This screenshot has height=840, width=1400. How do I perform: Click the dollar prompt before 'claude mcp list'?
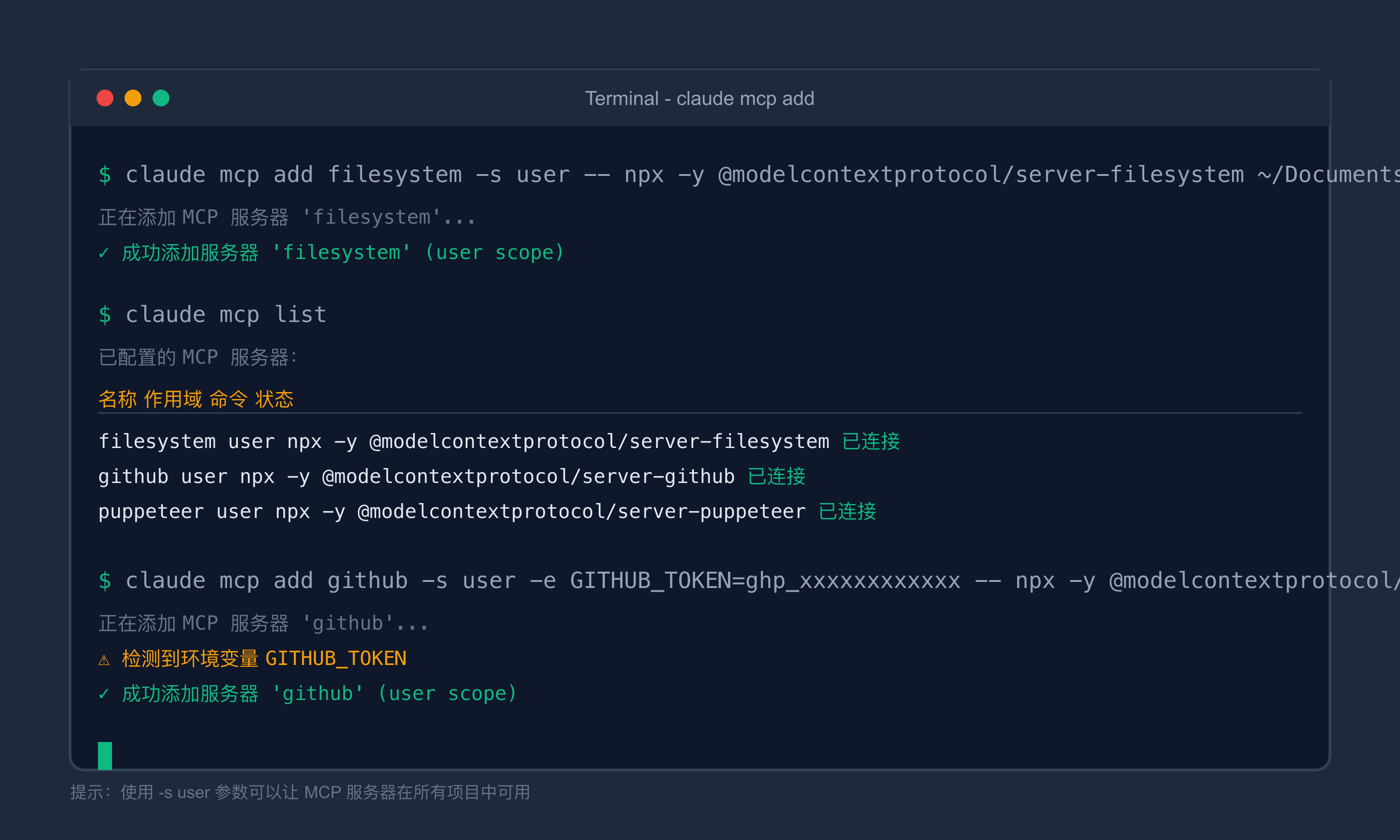pos(105,315)
